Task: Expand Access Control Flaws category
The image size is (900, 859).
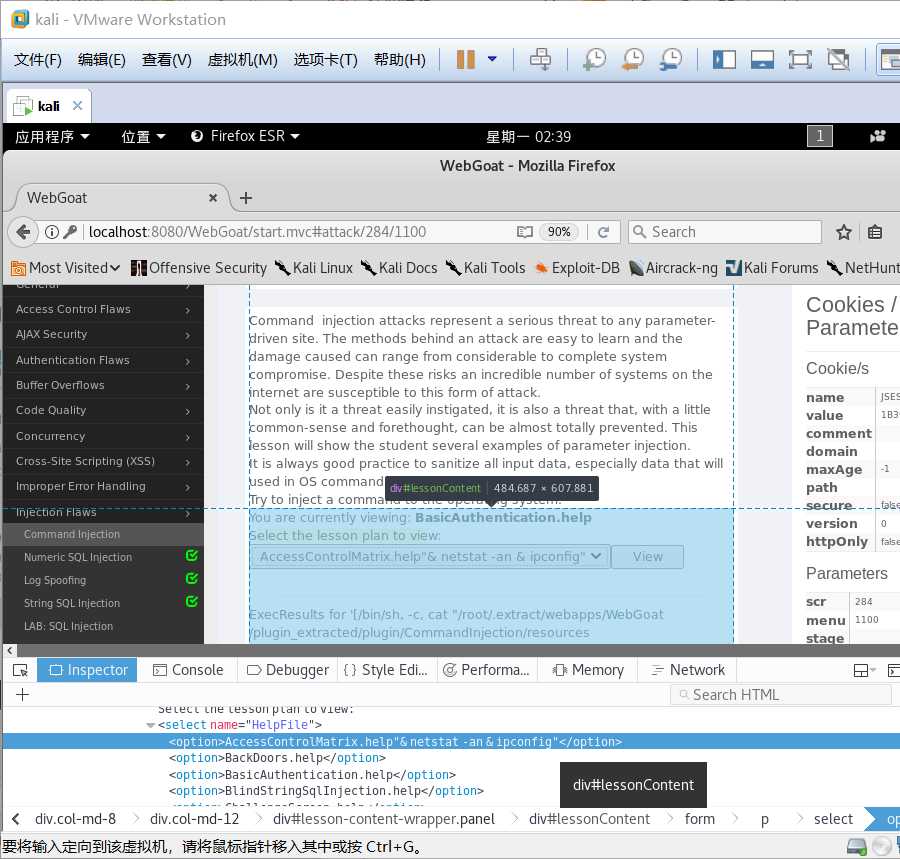Action: pos(103,309)
